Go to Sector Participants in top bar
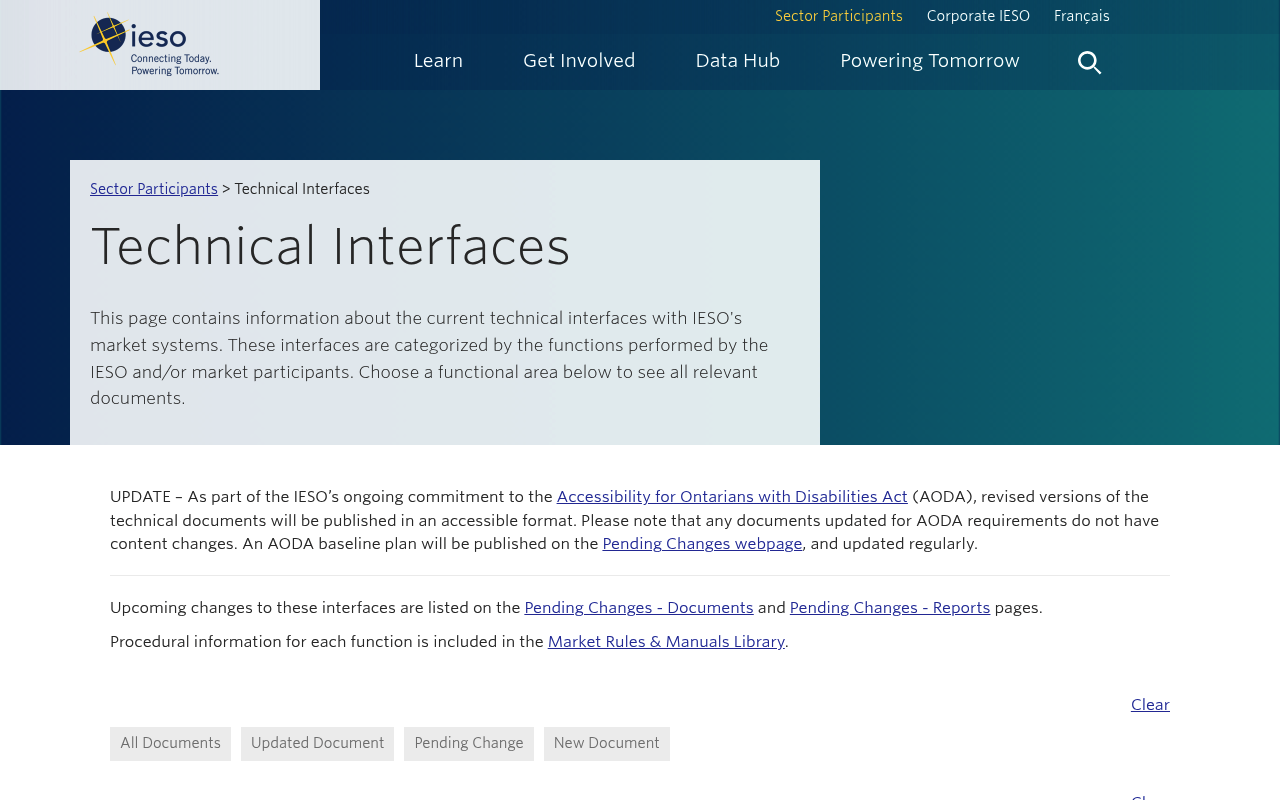The width and height of the screenshot is (1280, 800). pyautogui.click(x=839, y=16)
